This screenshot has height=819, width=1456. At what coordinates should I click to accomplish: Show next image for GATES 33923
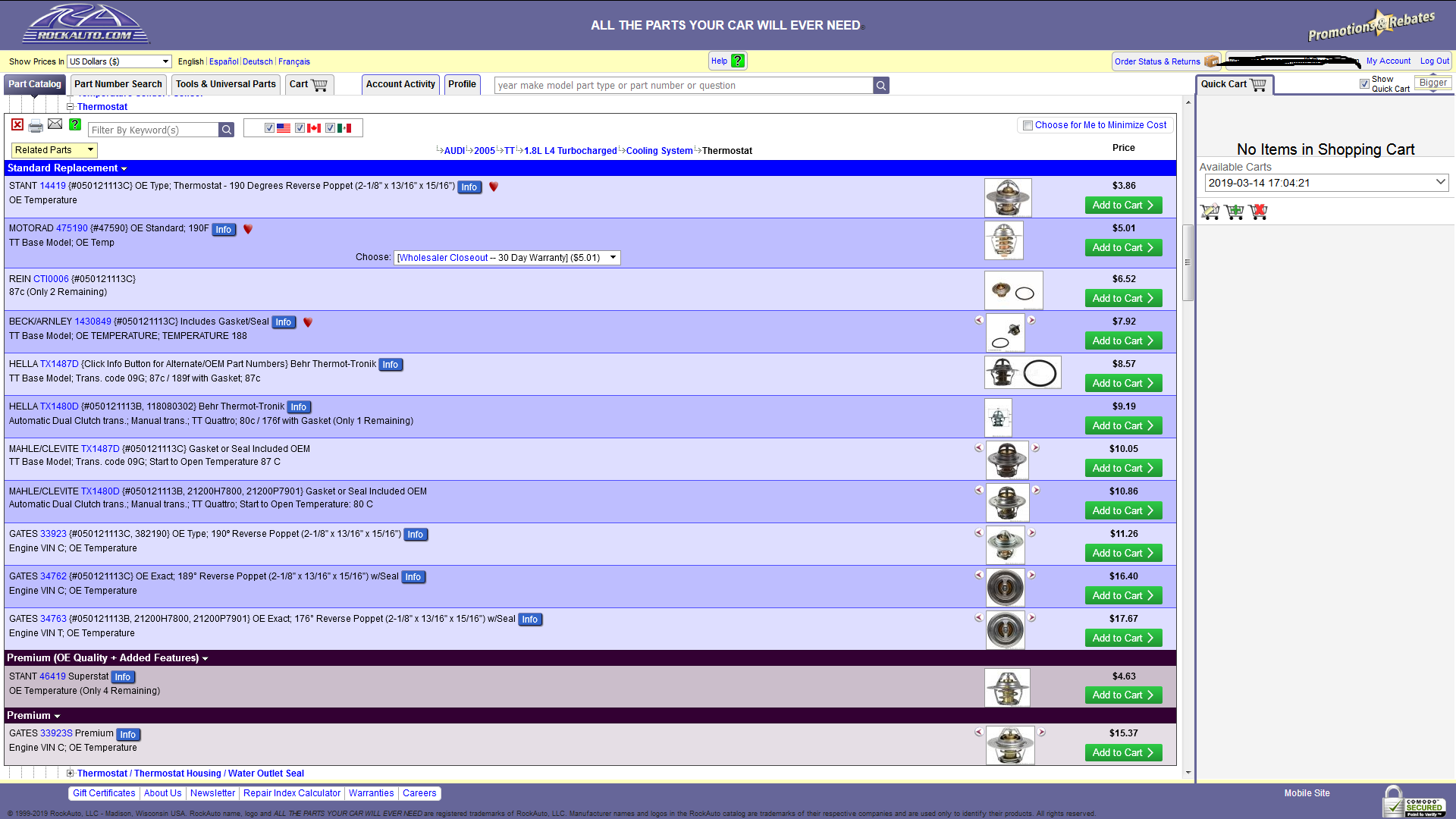pyautogui.click(x=1031, y=532)
